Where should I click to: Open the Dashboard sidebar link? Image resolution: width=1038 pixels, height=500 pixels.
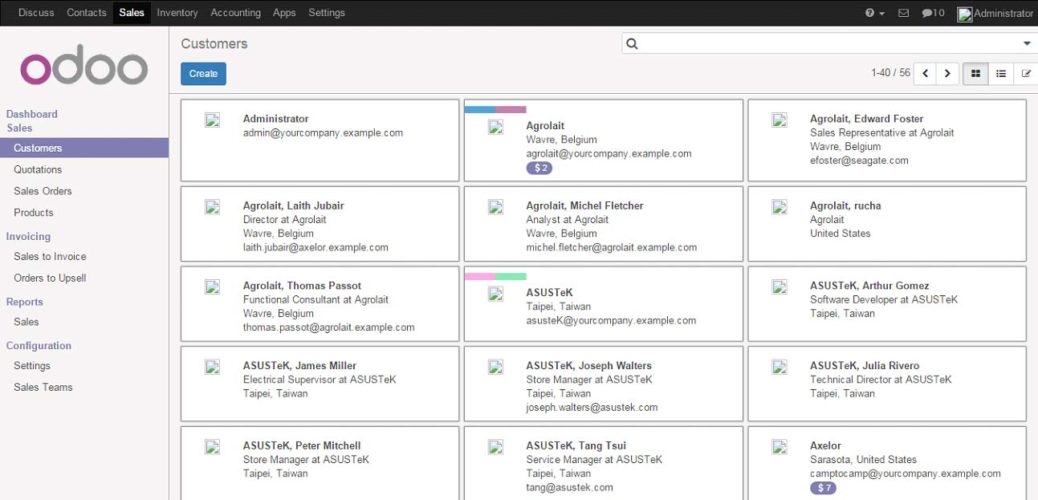32,114
